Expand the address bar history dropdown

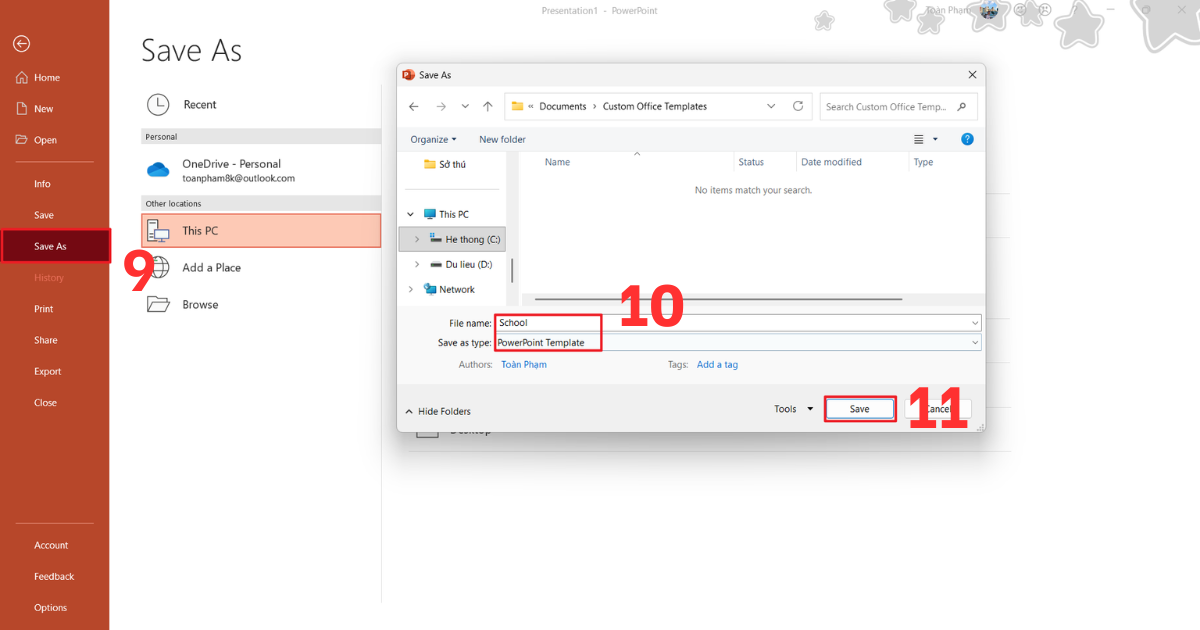point(771,106)
